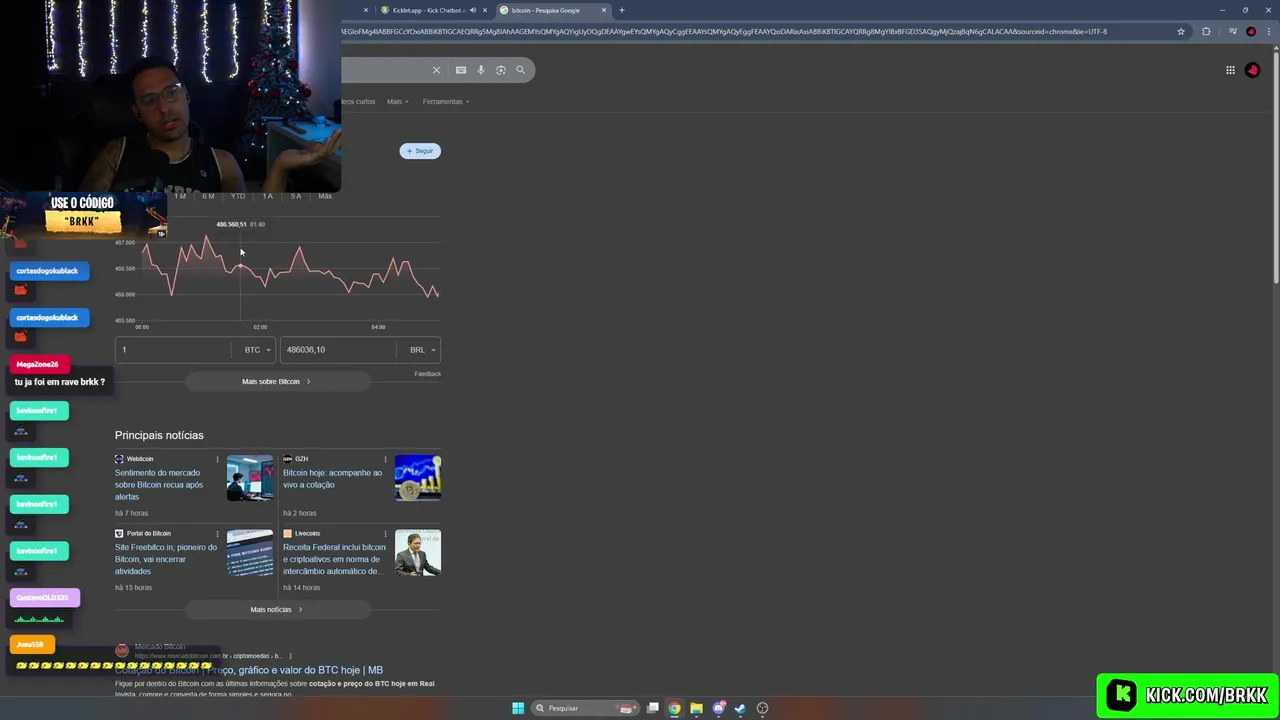Click the Portal do Bitcoin thumbnail image
This screenshot has width=1280, height=720.
(250, 552)
